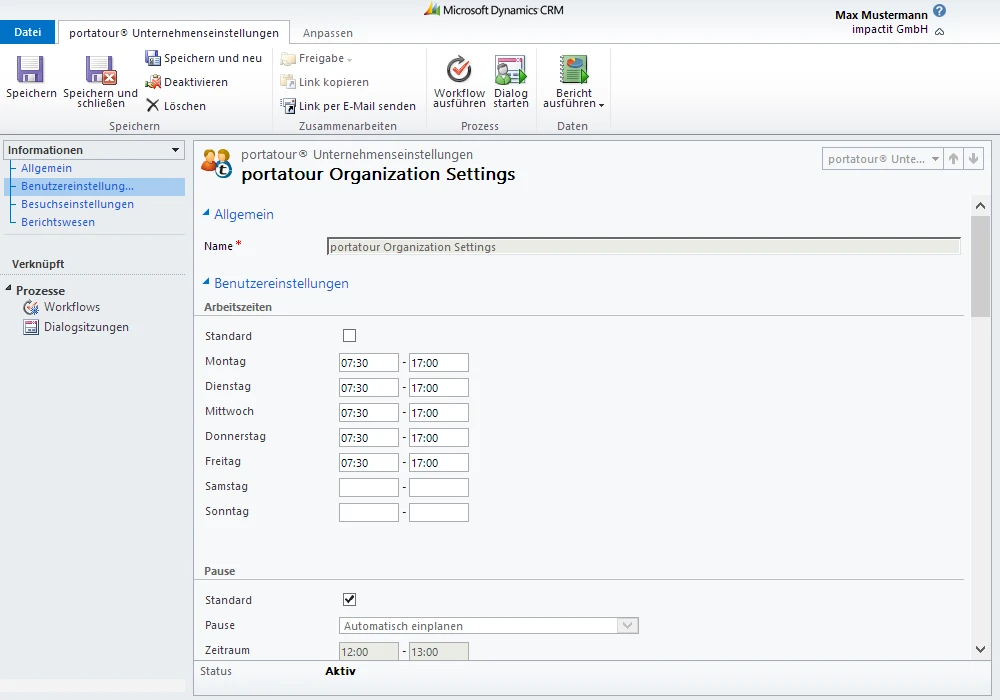Open the Datei tab
Viewport: 1000px width, 700px height.
pos(27,32)
